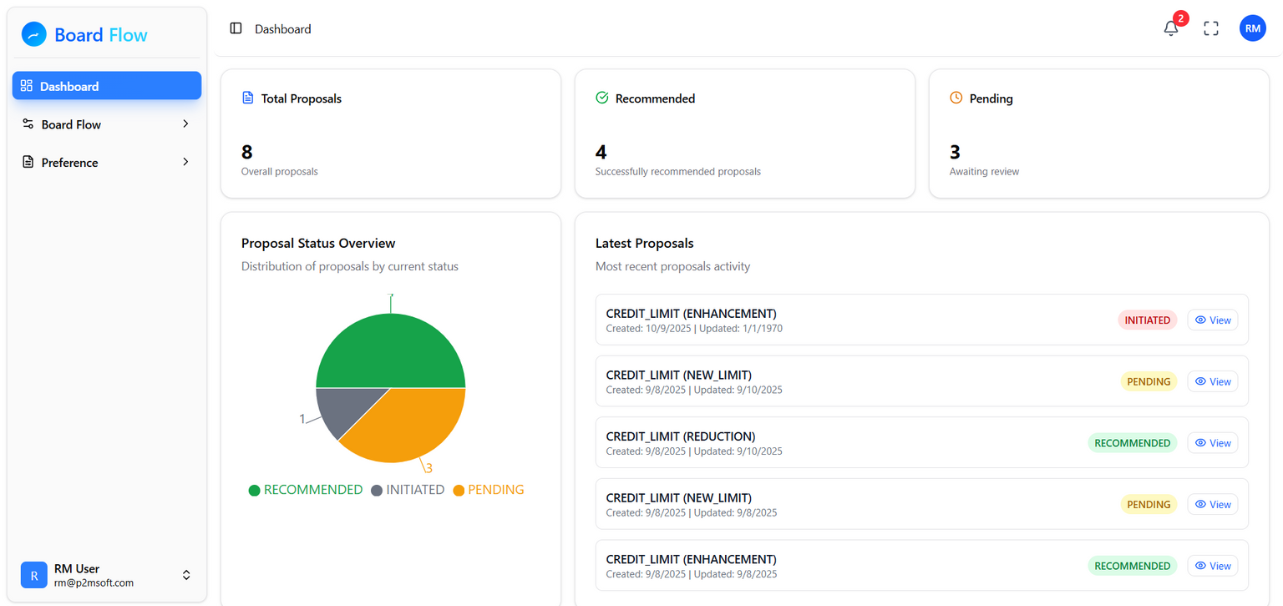This screenshot has width=1283, height=606.
Task: Toggle fullscreen mode icon
Action: click(x=1211, y=29)
